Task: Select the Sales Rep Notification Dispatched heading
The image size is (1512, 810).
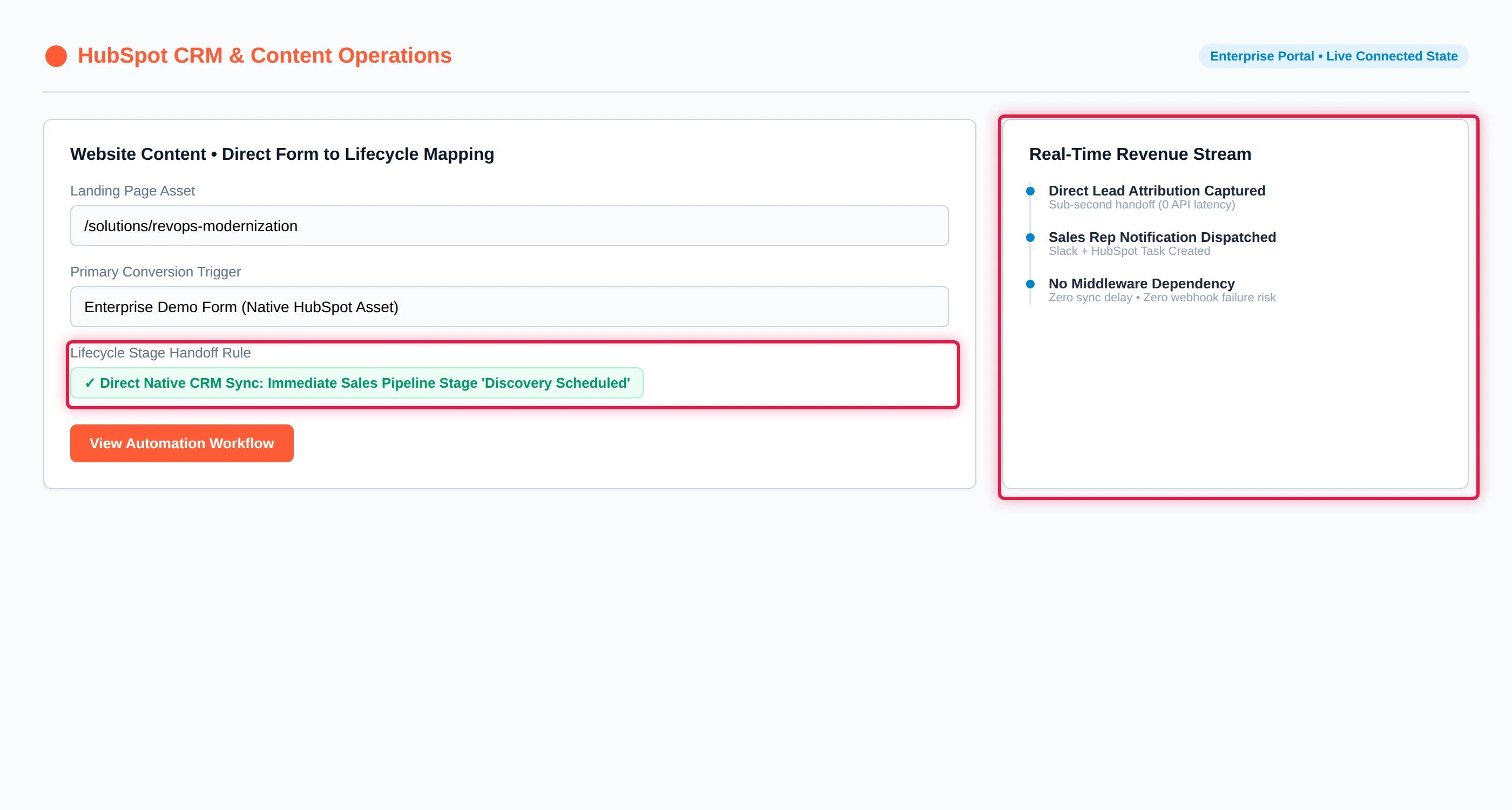Action: (1162, 237)
